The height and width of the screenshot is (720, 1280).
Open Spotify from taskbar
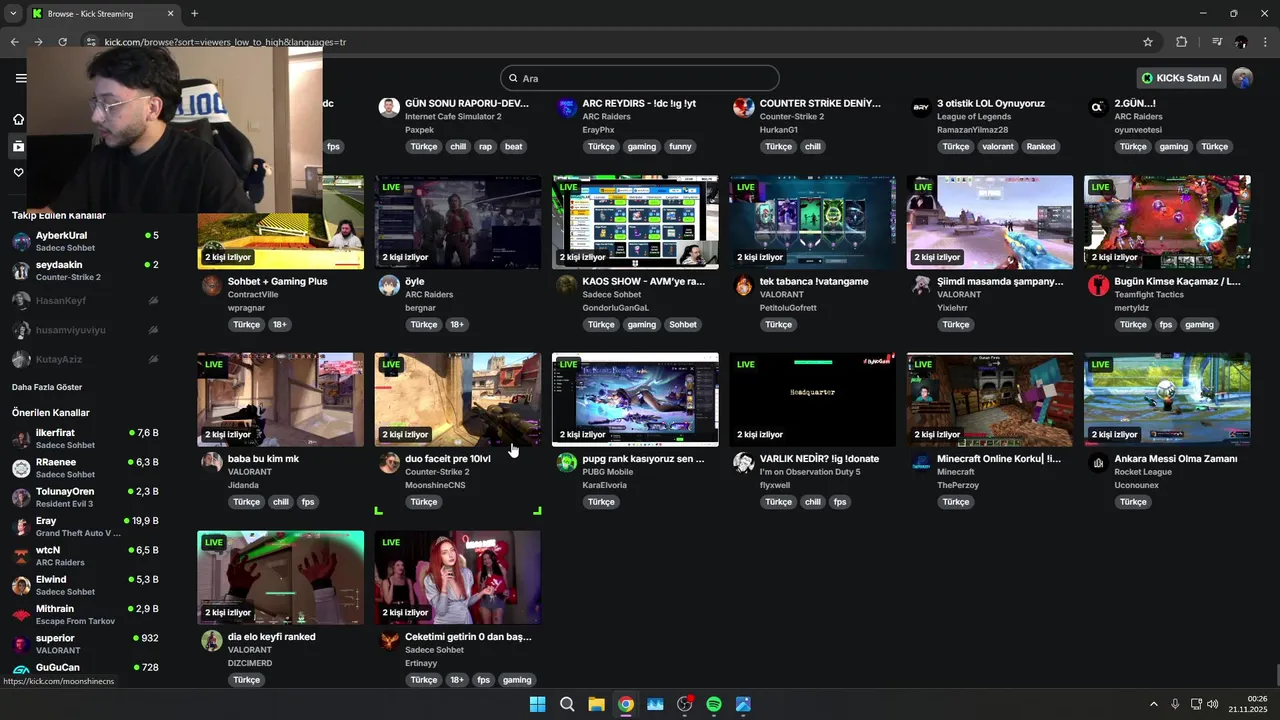click(x=714, y=704)
